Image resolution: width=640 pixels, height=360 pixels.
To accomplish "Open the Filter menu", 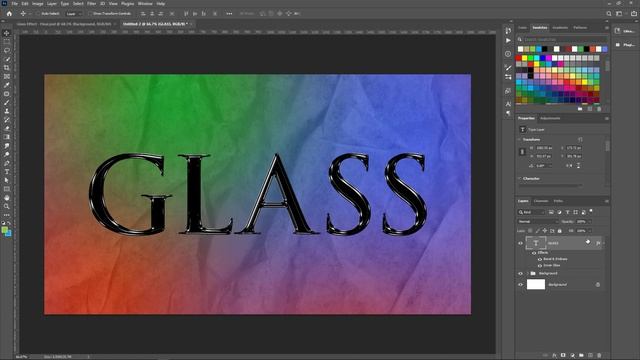I will coord(91,4).
